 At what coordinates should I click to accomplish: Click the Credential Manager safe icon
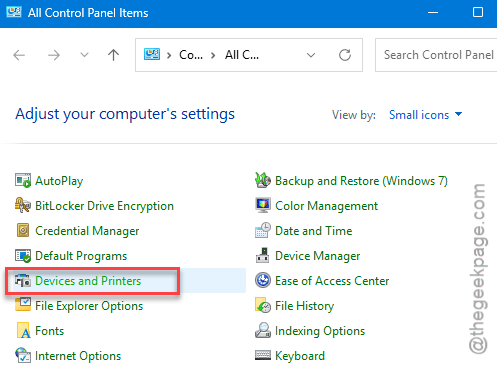click(x=23, y=231)
